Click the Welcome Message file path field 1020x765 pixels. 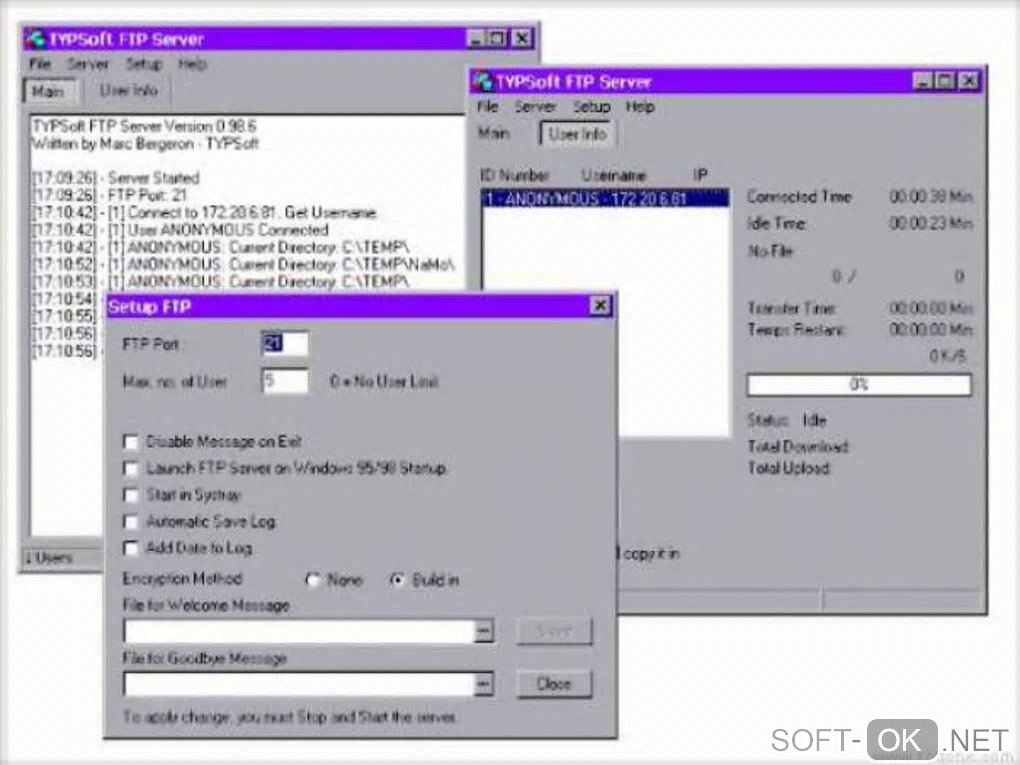(x=299, y=631)
